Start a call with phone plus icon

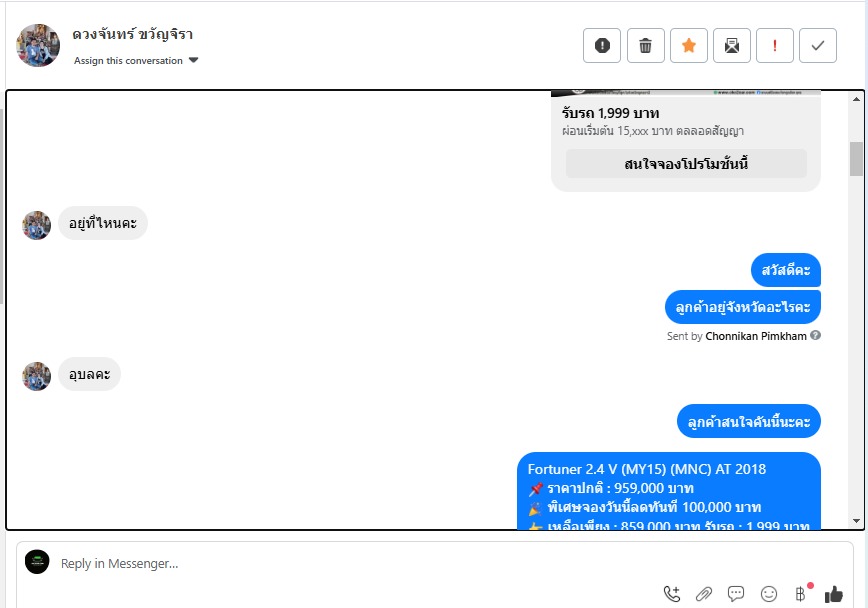[x=671, y=594]
